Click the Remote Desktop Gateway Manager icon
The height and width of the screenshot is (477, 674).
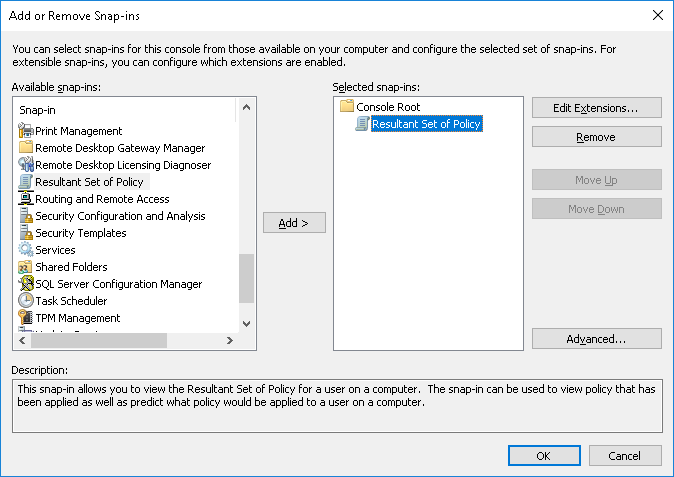pos(26,148)
